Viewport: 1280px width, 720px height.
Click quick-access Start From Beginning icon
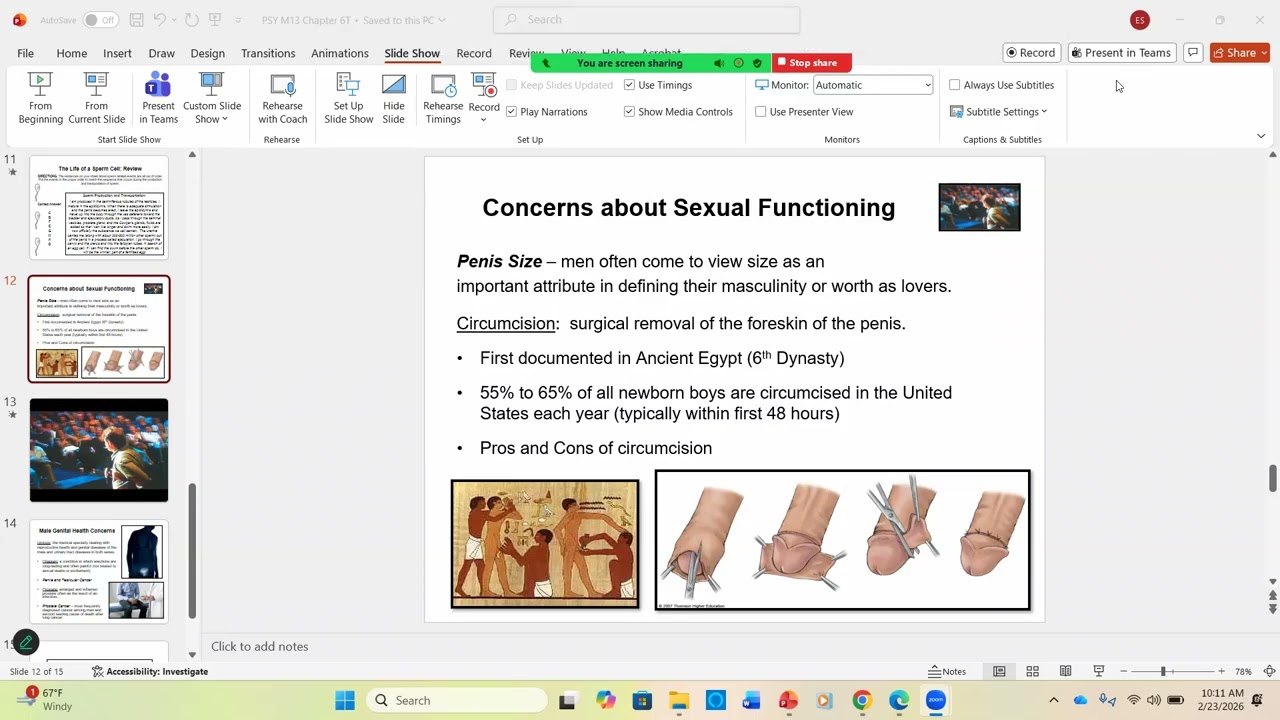tap(215, 20)
